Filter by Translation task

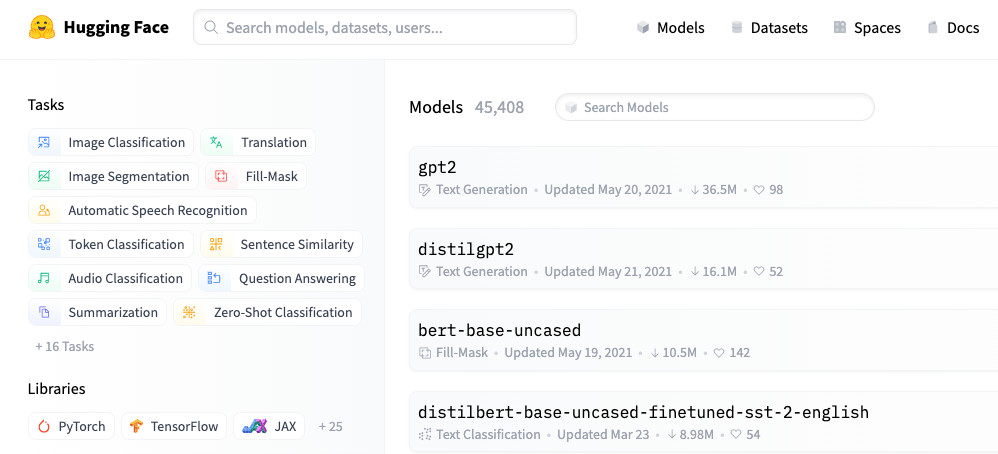pos(258,143)
